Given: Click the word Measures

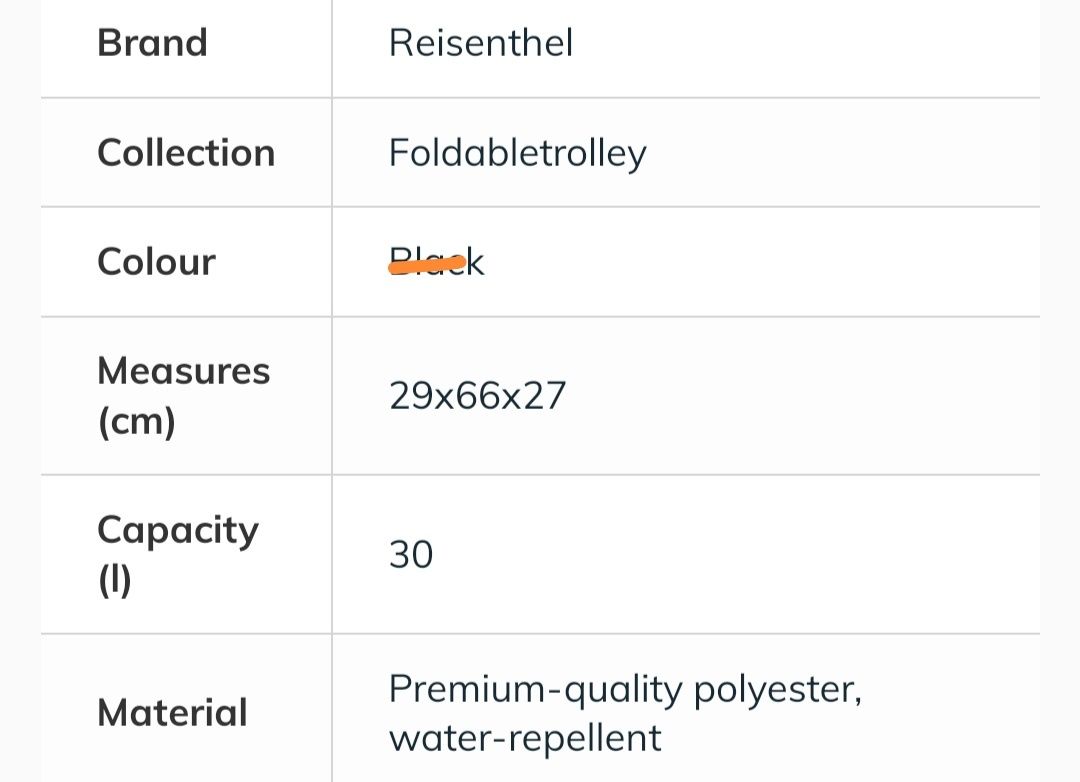Looking at the screenshot, I should click(x=183, y=371).
